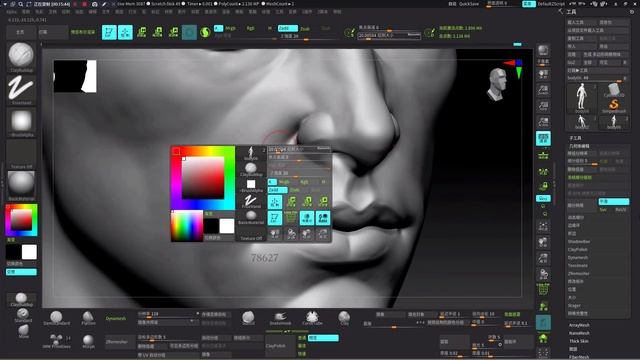The width and height of the screenshot is (640, 360).
Task: Click the popup palette color picker square
Action: click(x=203, y=178)
